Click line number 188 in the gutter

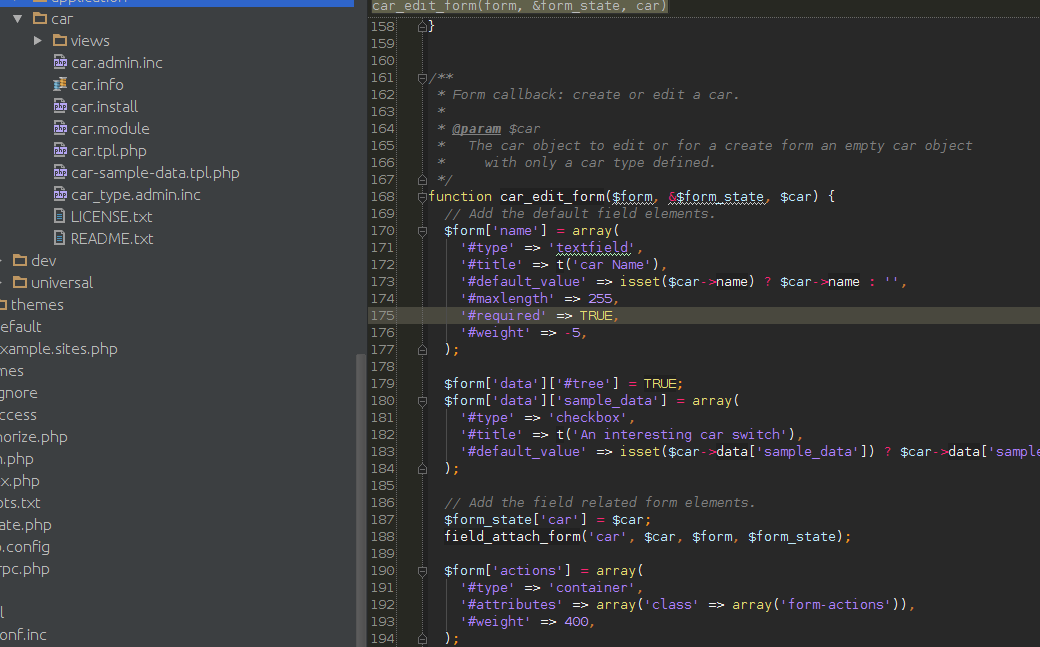click(x=383, y=536)
